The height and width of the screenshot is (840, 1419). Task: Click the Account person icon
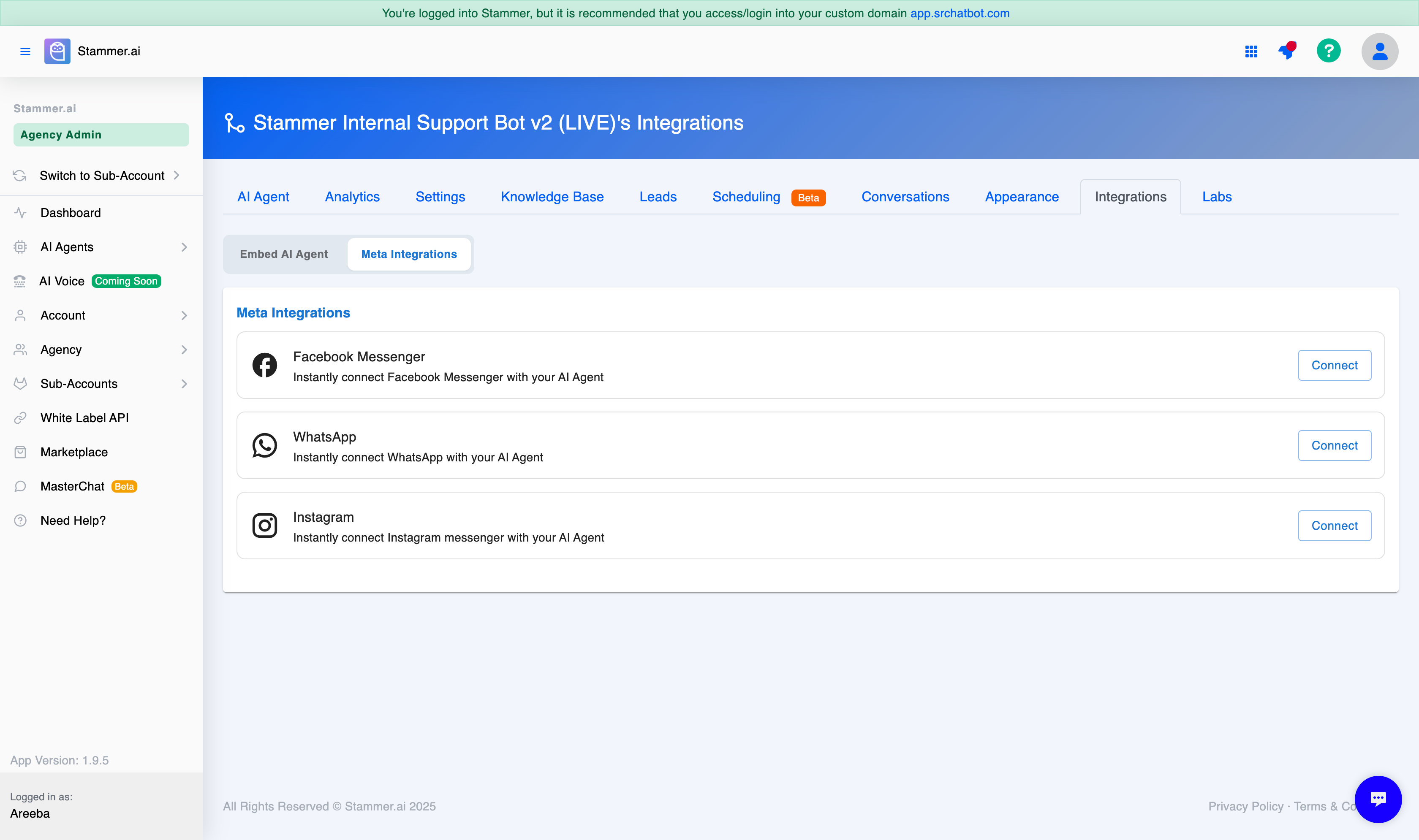coord(20,315)
